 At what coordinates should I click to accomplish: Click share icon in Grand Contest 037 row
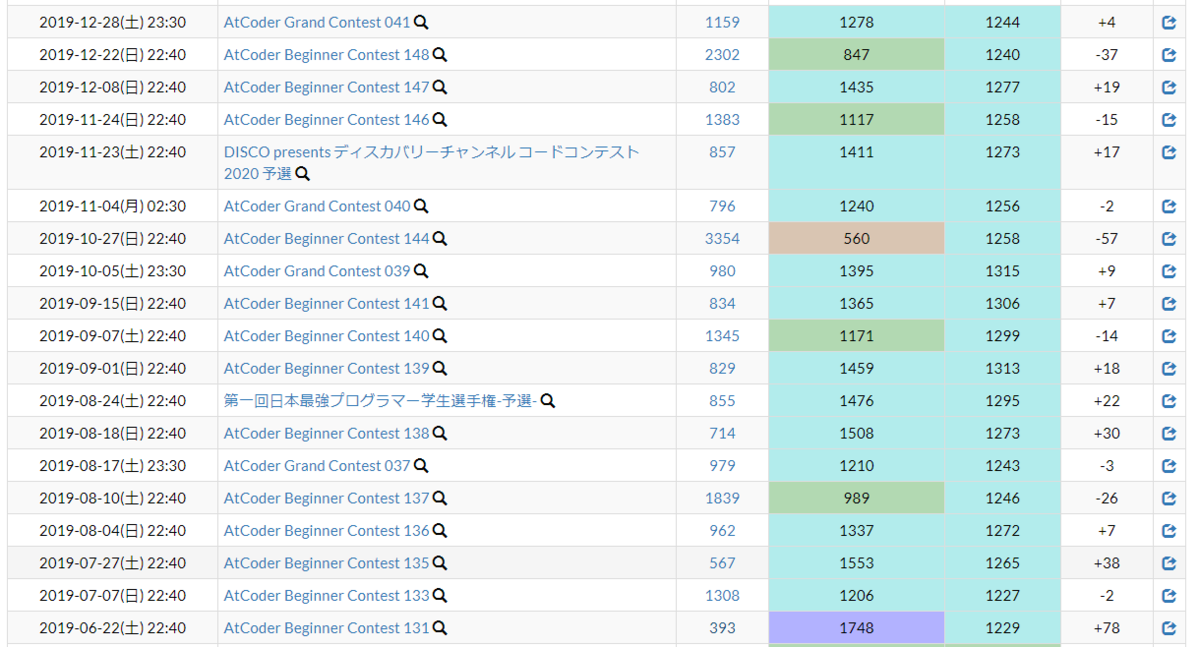[1169, 466]
